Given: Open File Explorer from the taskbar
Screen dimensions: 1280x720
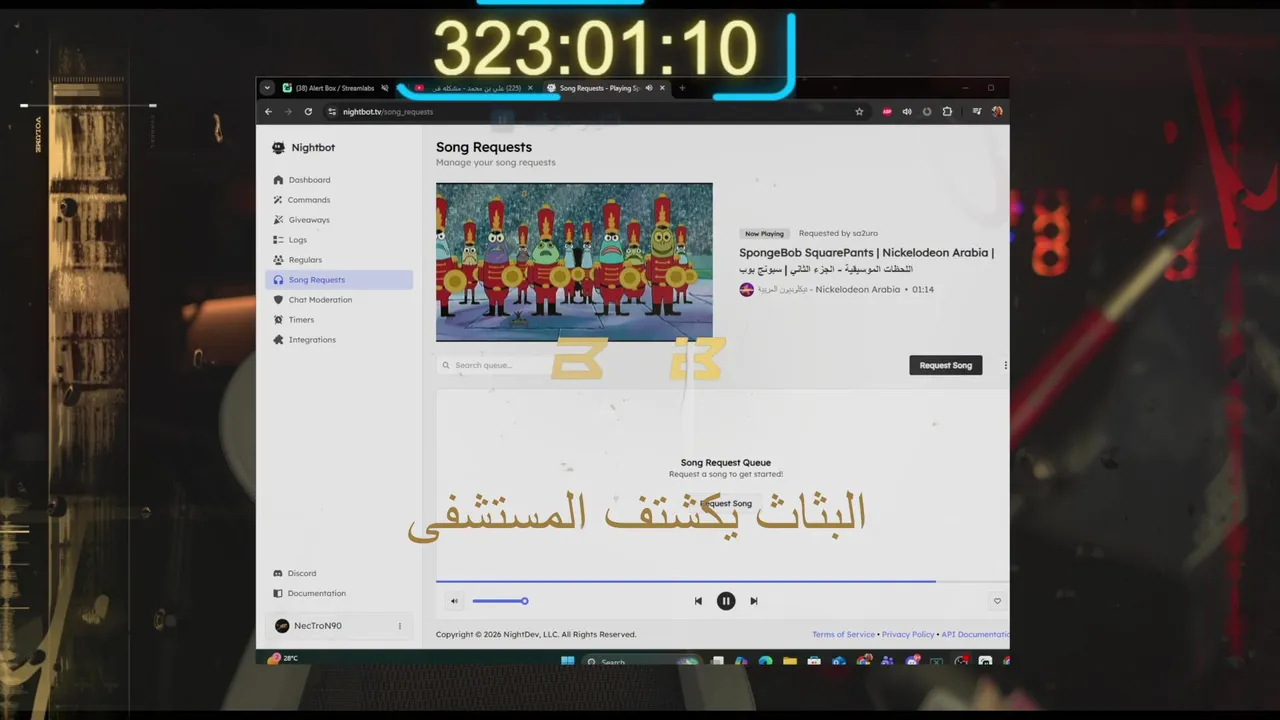Looking at the screenshot, I should click(x=790, y=661).
